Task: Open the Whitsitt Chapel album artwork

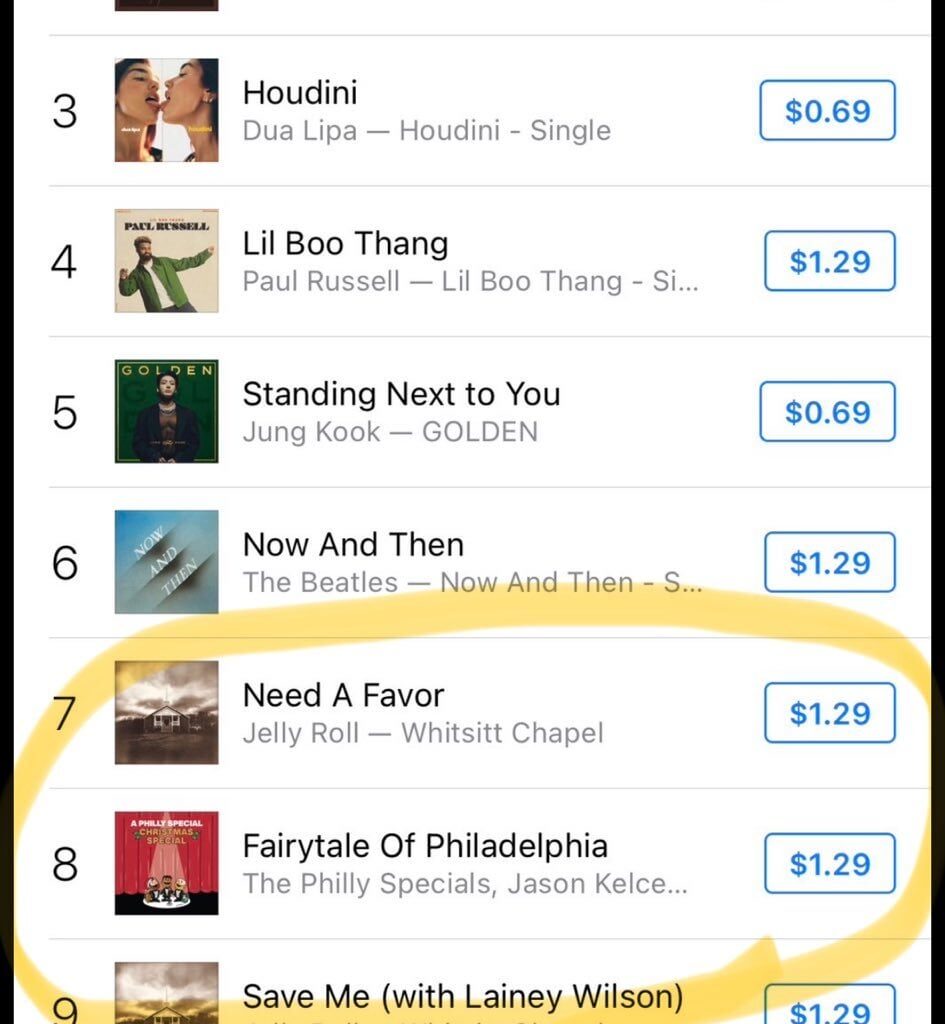Action: click(166, 713)
